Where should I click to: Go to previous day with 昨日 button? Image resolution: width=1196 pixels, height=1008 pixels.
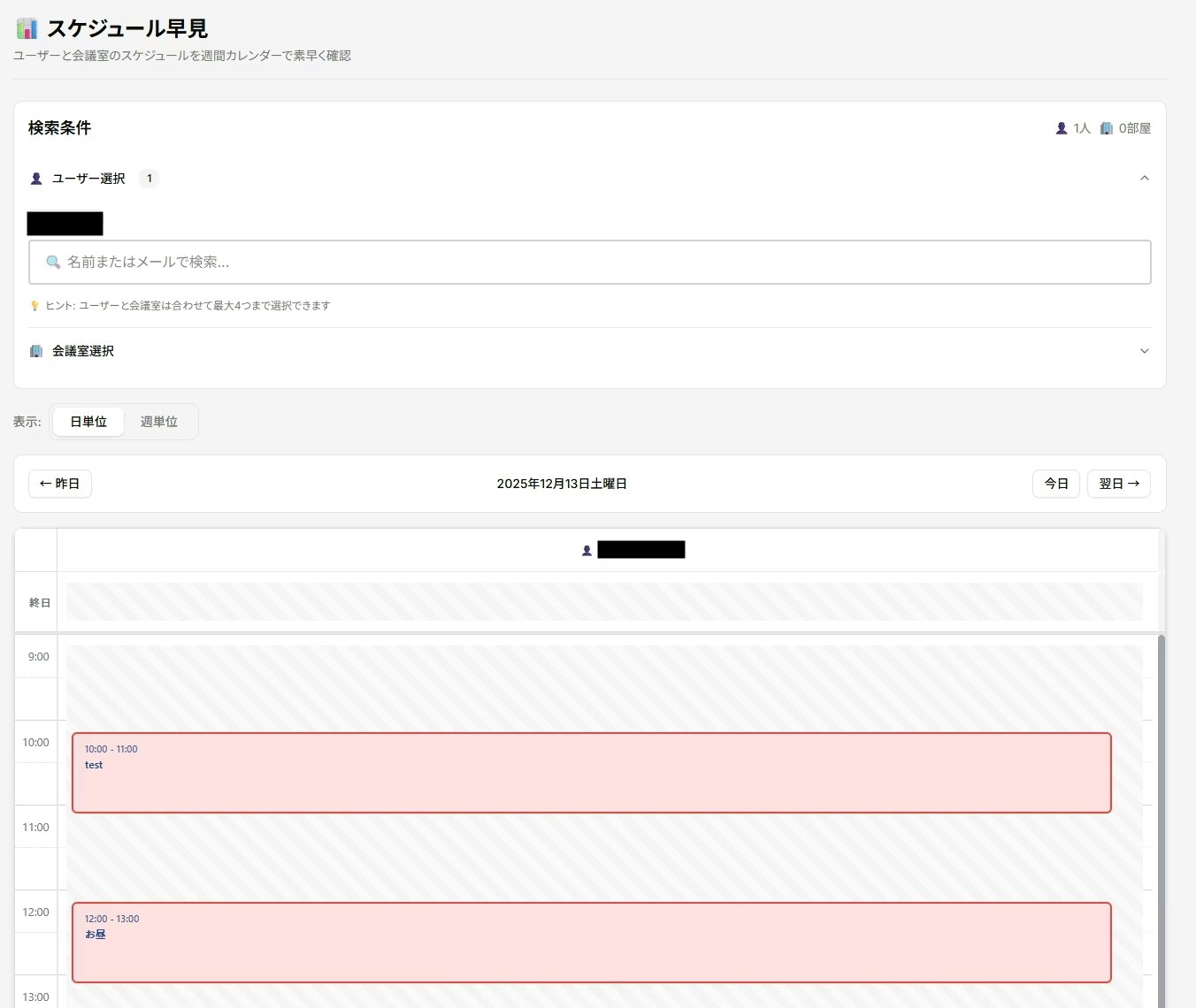tap(59, 483)
